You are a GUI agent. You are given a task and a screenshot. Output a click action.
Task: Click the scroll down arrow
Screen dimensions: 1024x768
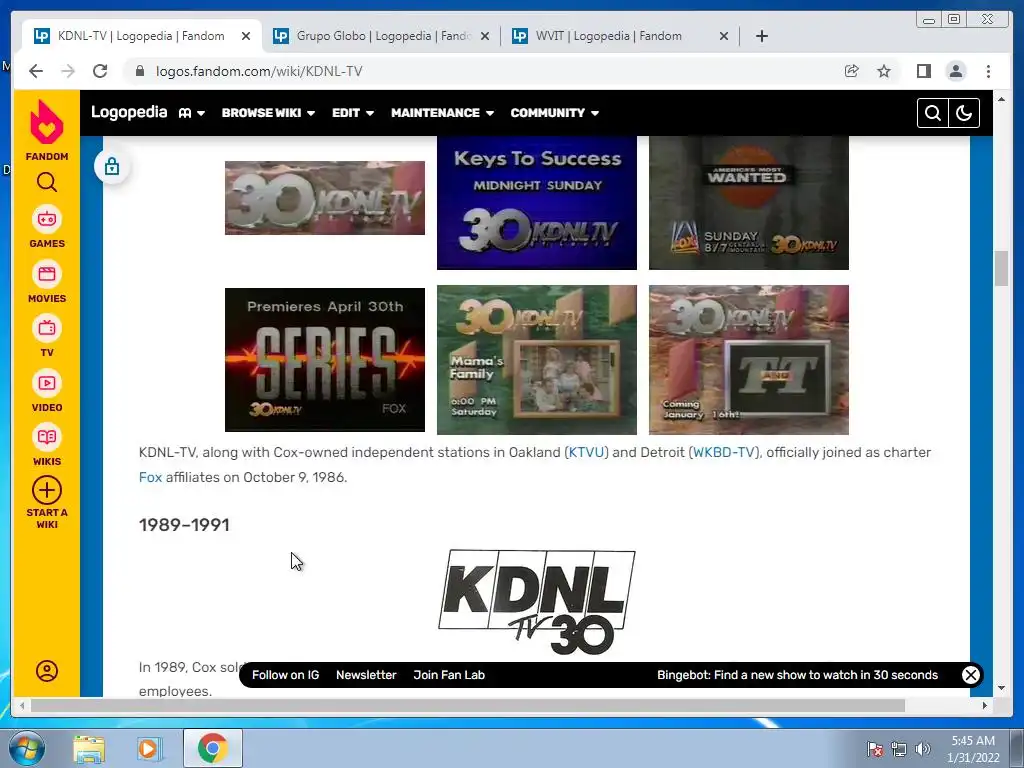(1001, 688)
